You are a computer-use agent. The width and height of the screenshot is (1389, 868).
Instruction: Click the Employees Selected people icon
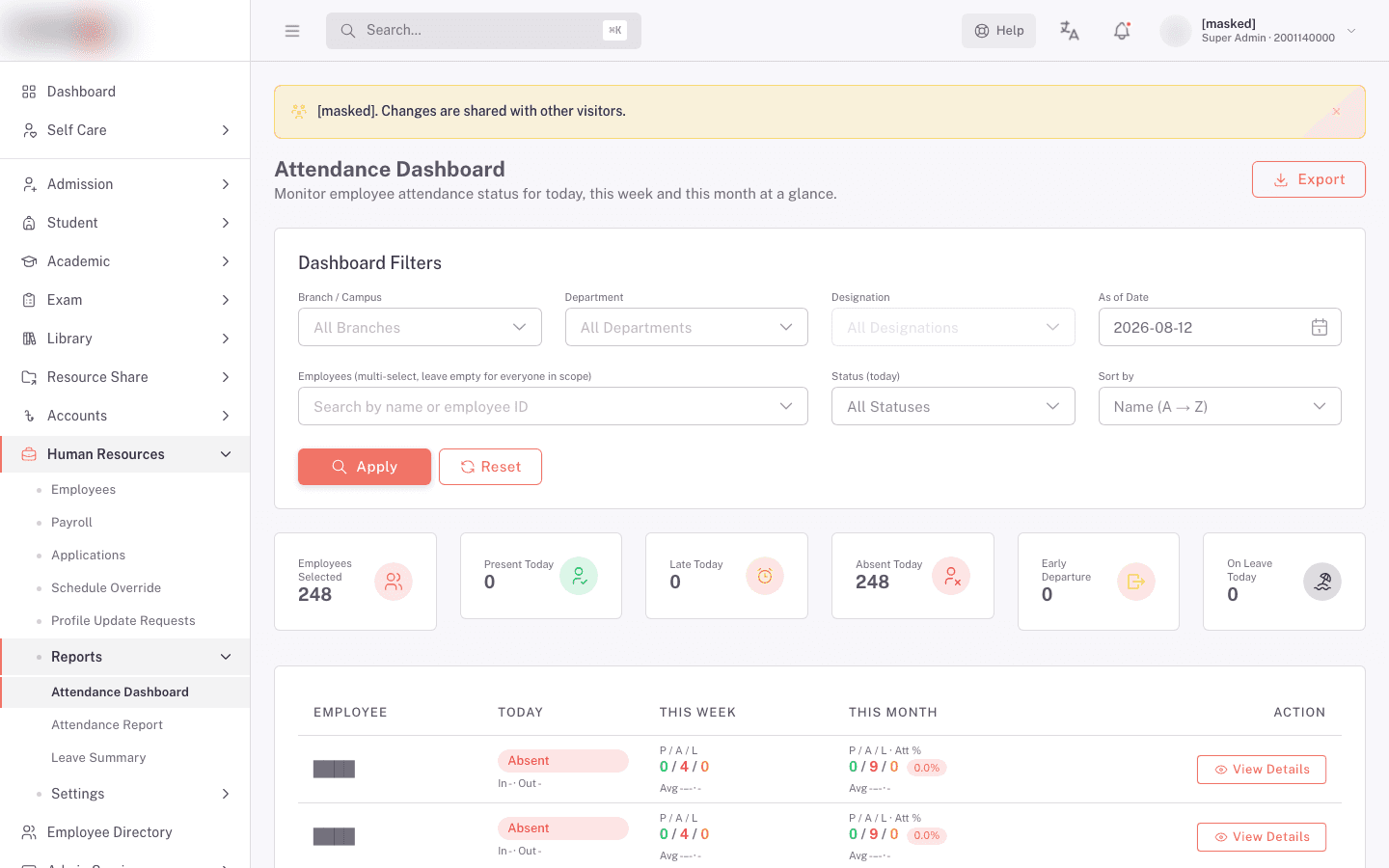coord(394,582)
